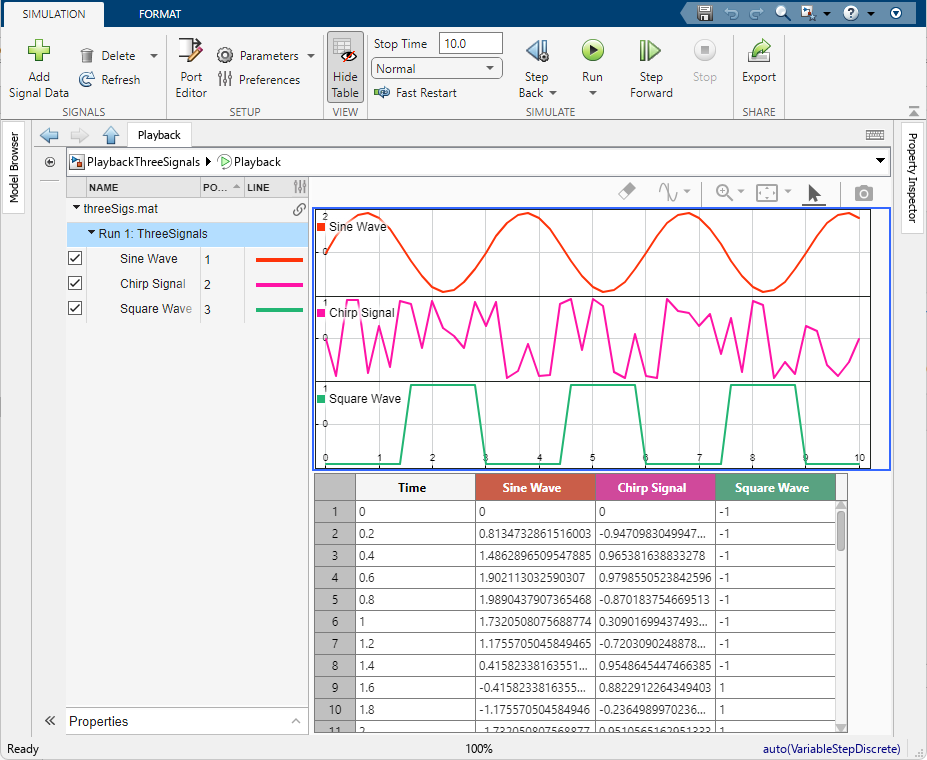Uncheck the Sine Wave signal checkbox
The width and height of the screenshot is (927, 760).
[74, 257]
